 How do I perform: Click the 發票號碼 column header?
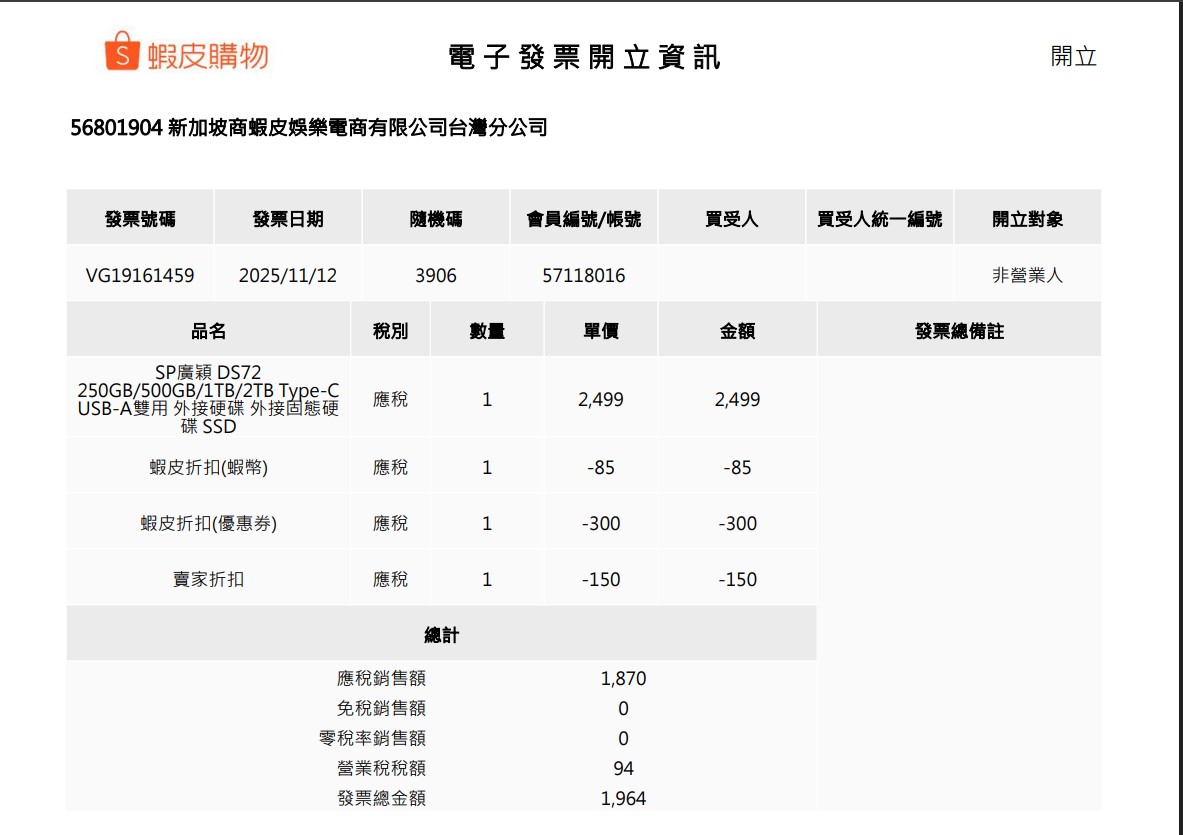pos(140,219)
